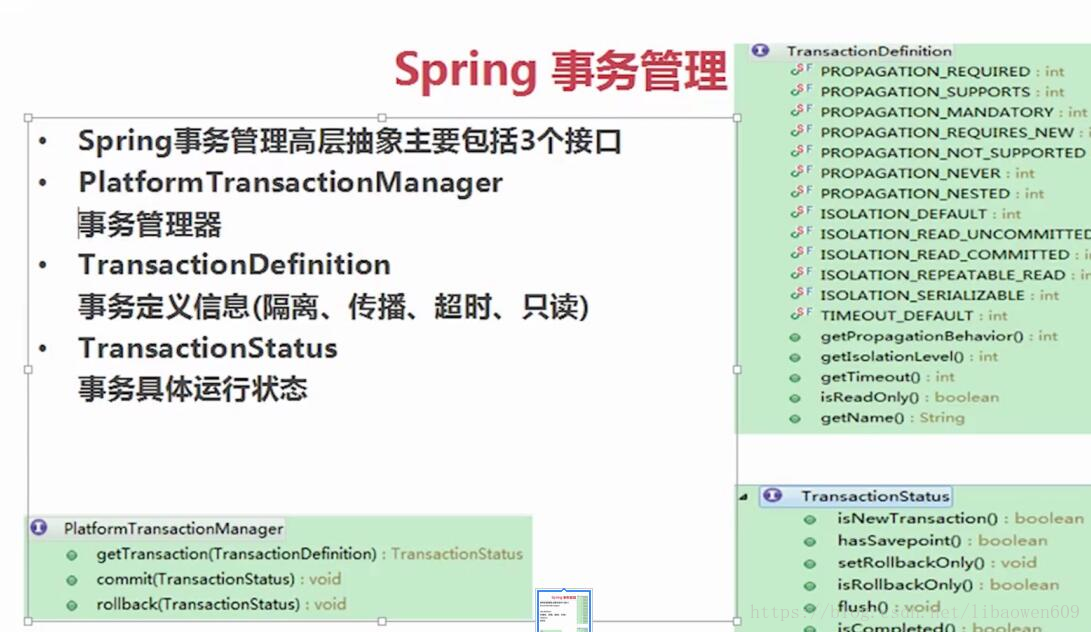Click the 'TransactionStatus' bullet heading
This screenshot has height=632, width=1091.
pyautogui.click(x=208, y=348)
